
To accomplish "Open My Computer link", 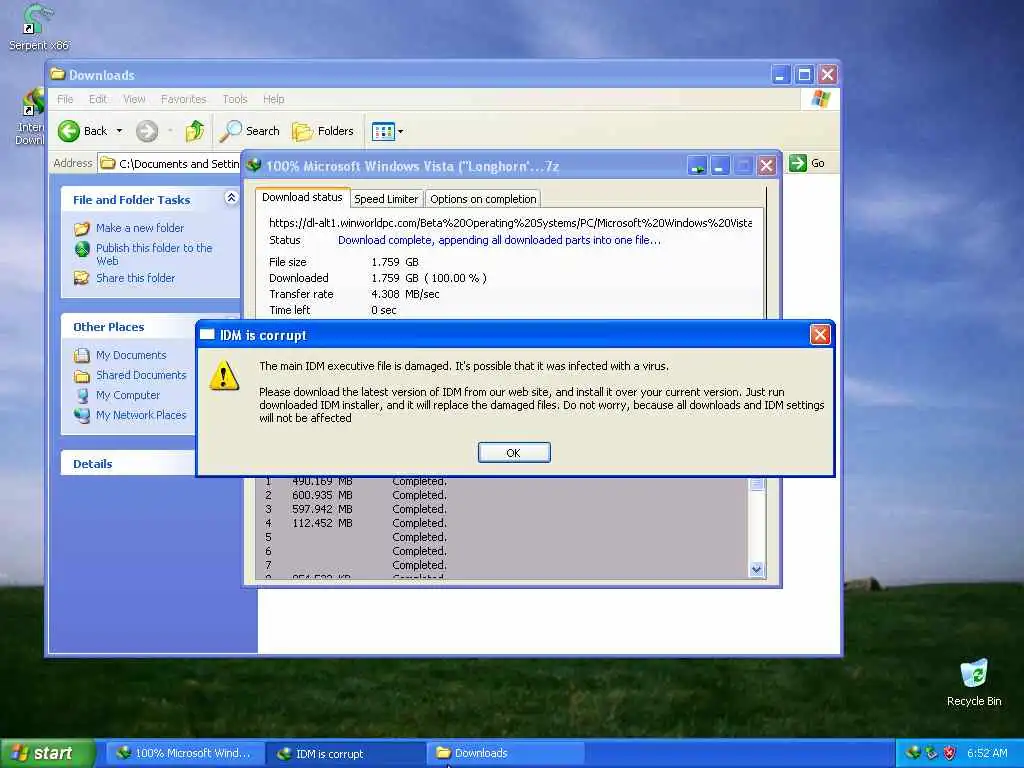I will coord(127,395).
